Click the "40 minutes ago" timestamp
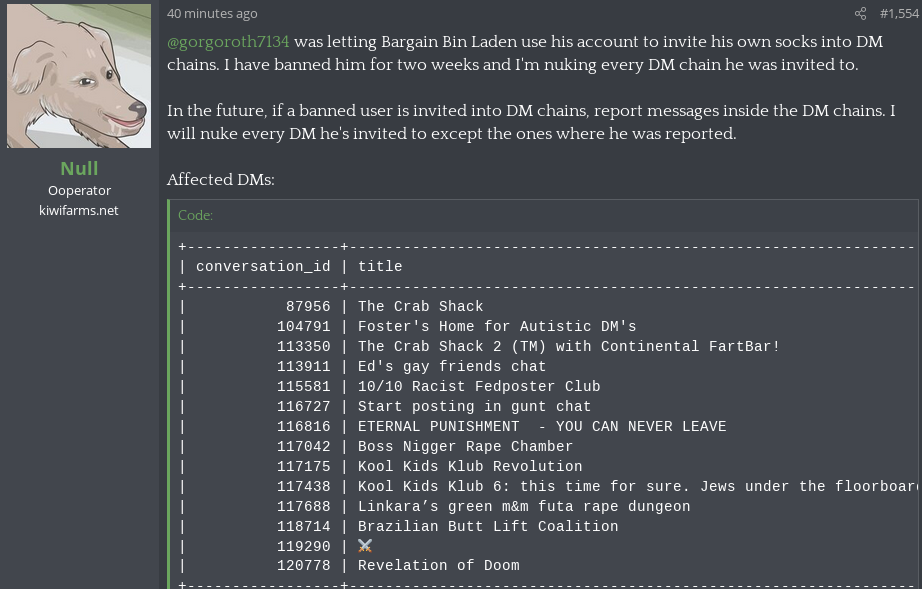Image resolution: width=922 pixels, height=589 pixels. point(212,14)
